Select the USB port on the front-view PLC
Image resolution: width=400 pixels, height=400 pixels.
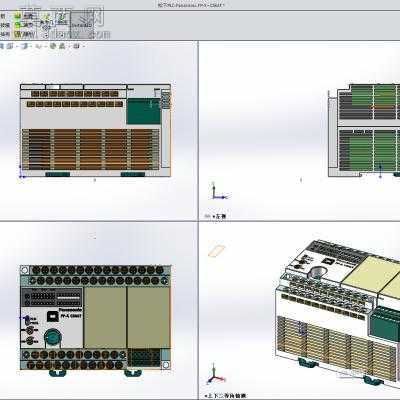(52, 316)
